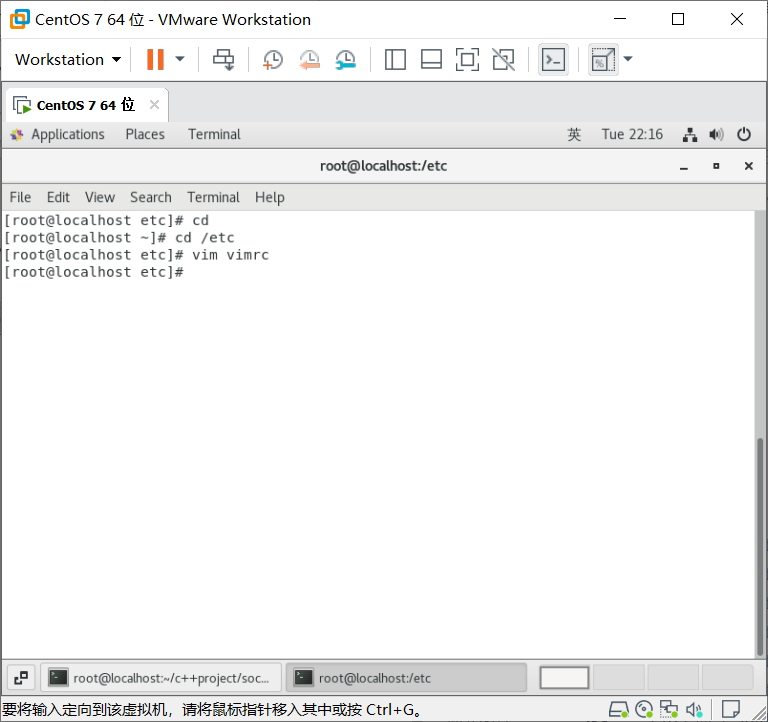Click the stretch guest display icon
This screenshot has width=768, height=722.
pyautogui.click(x=603, y=60)
